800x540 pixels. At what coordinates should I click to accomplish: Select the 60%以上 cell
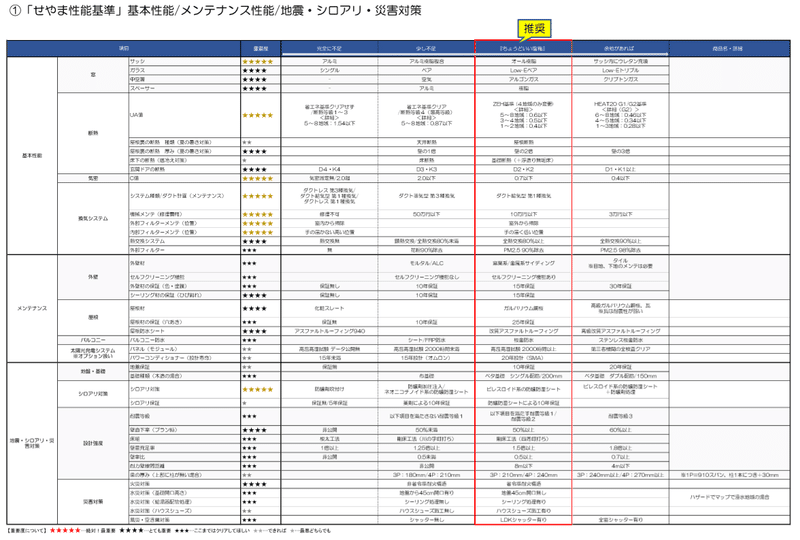620,430
